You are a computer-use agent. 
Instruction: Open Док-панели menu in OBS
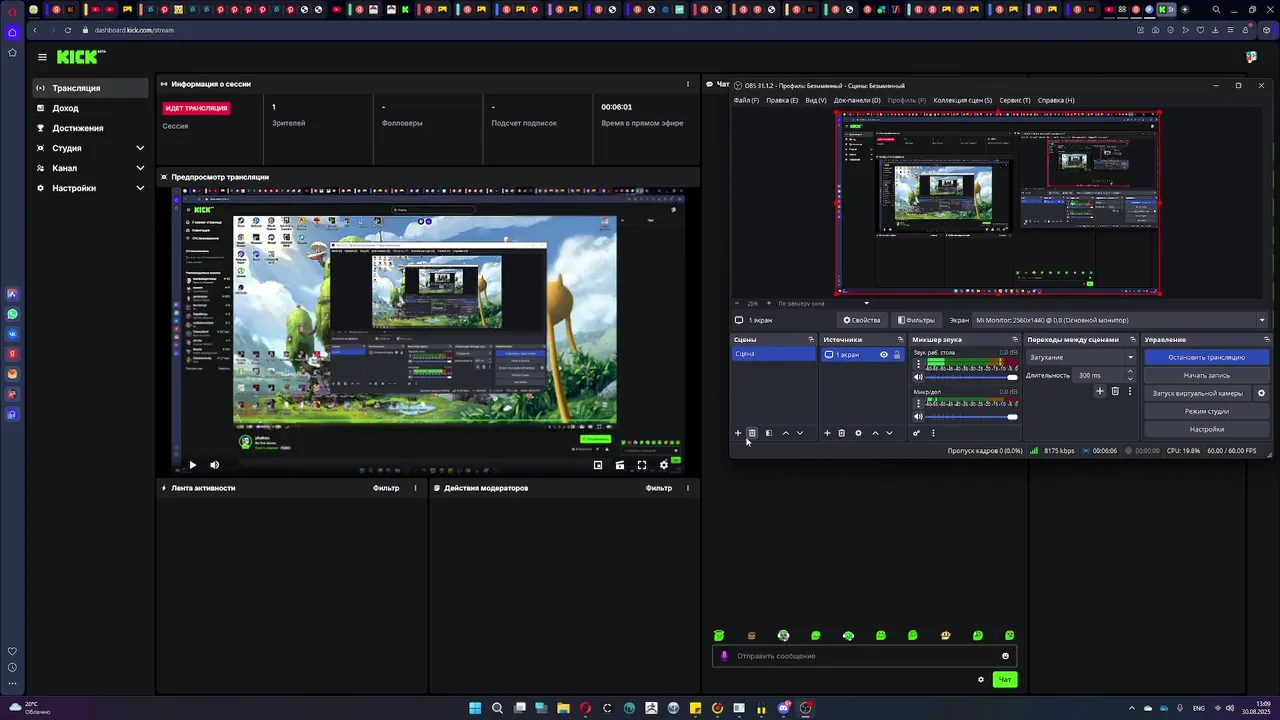(x=857, y=100)
